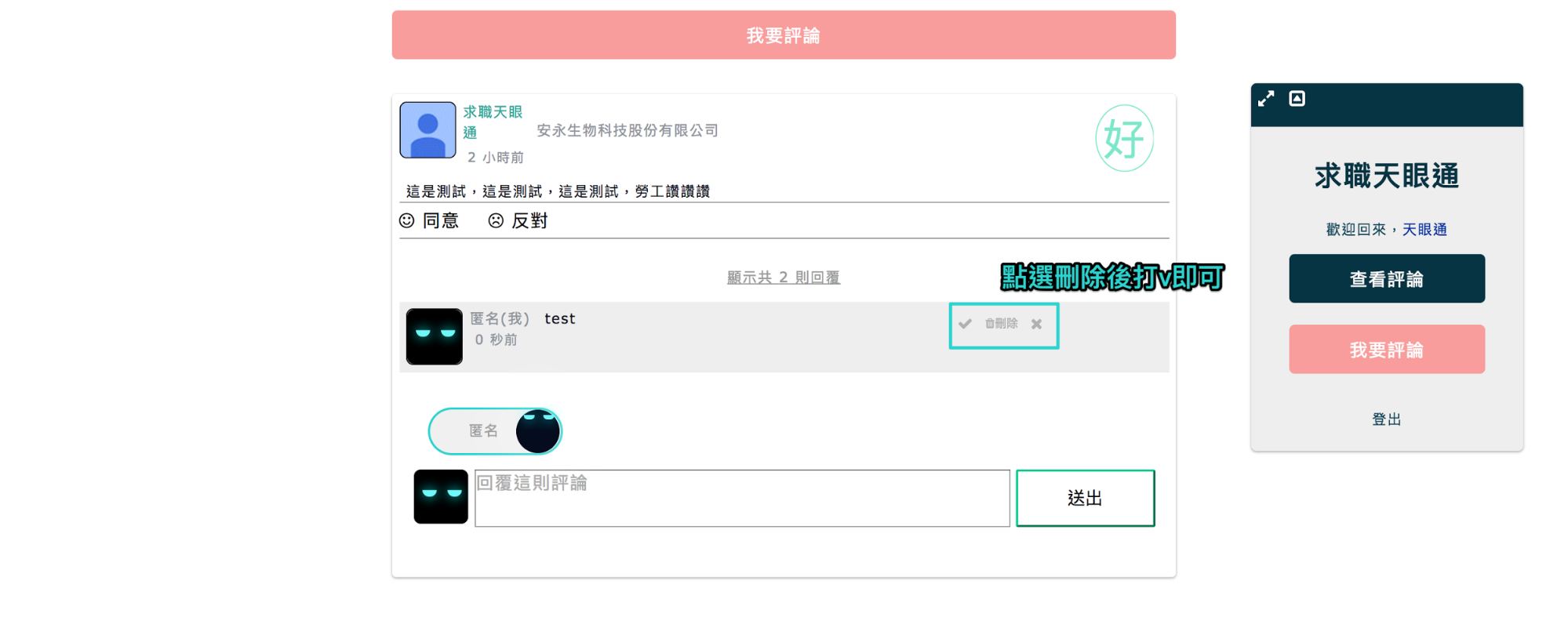Image resolution: width=1568 pixels, height=617 pixels.
Task: Click the round 好 rating badge
Action: pyautogui.click(x=1124, y=138)
